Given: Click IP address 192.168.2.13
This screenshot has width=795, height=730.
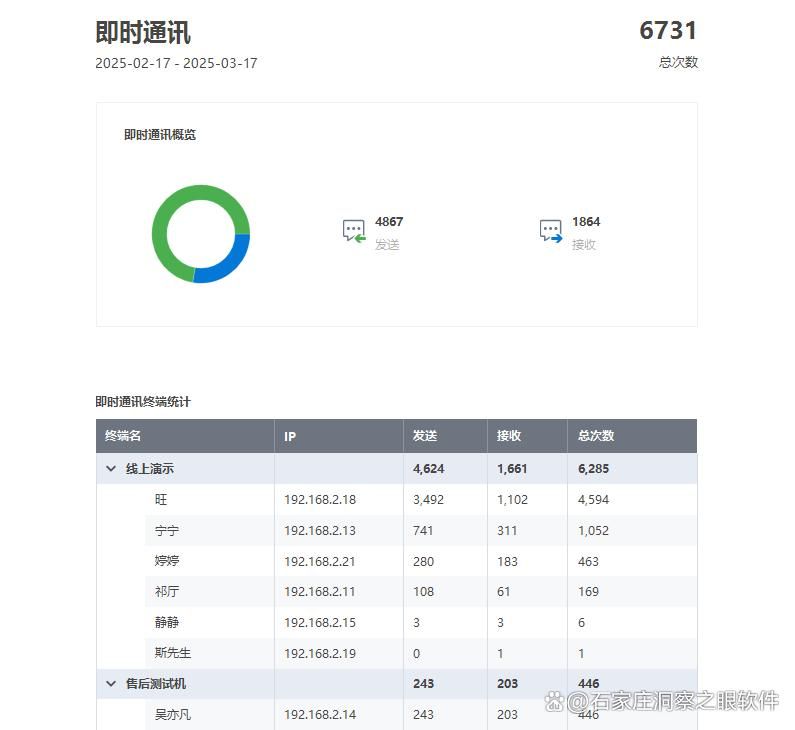Looking at the screenshot, I should (320, 531).
